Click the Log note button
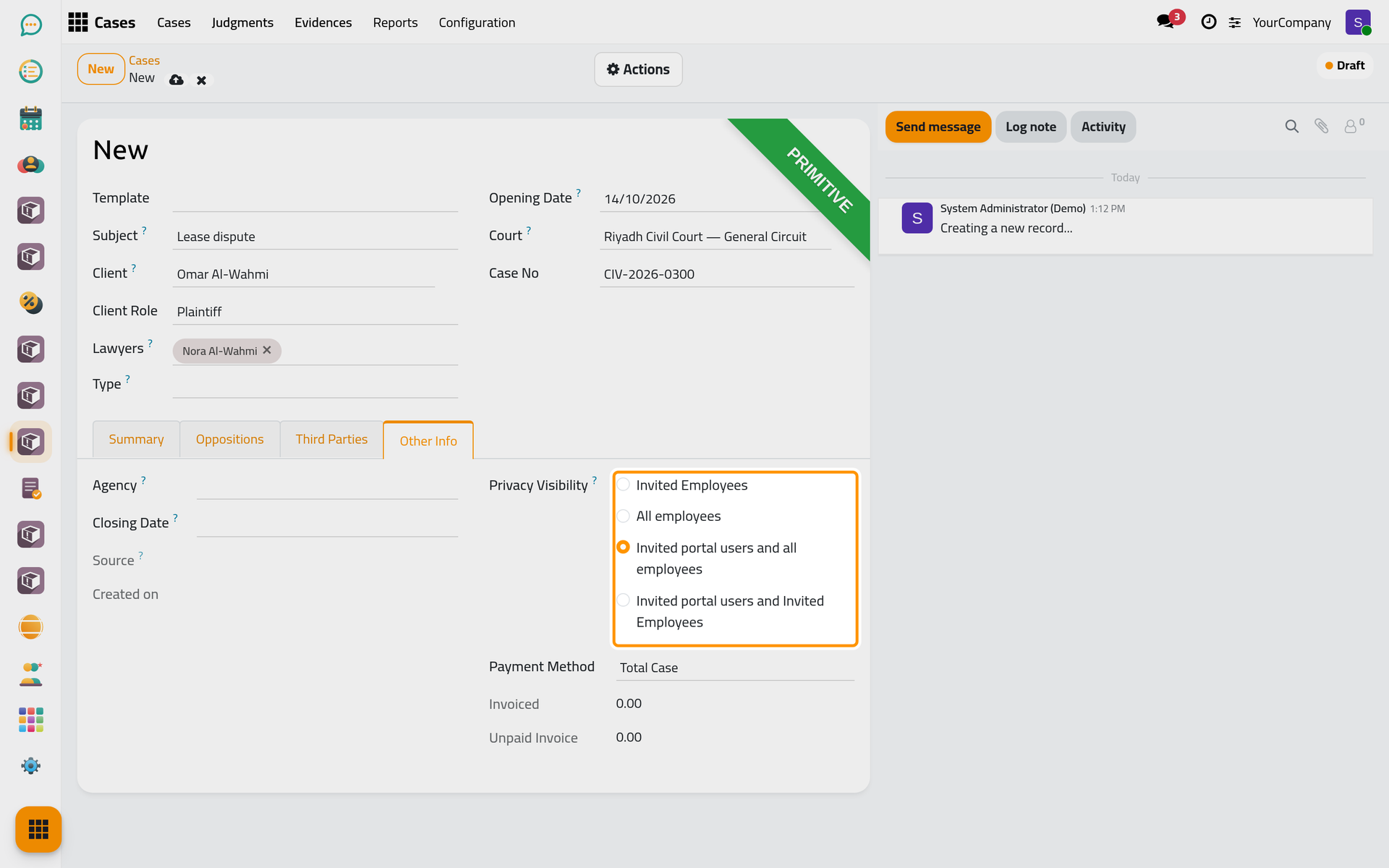The width and height of the screenshot is (1389, 868). point(1030,127)
